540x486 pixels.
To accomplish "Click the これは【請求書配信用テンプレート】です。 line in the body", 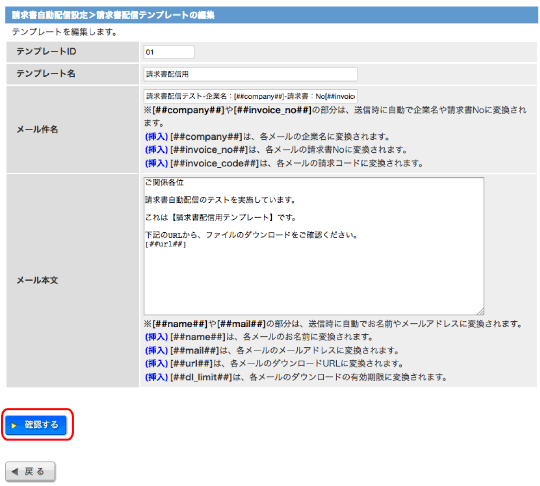I will (x=221, y=218).
